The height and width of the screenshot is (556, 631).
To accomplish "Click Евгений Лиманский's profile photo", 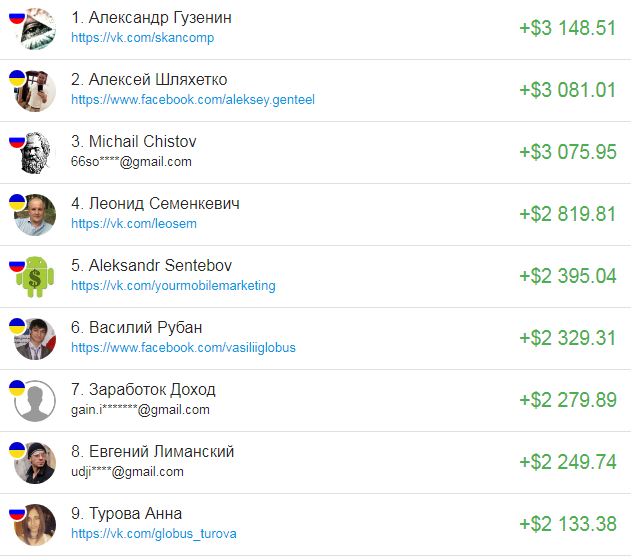I will click(35, 463).
